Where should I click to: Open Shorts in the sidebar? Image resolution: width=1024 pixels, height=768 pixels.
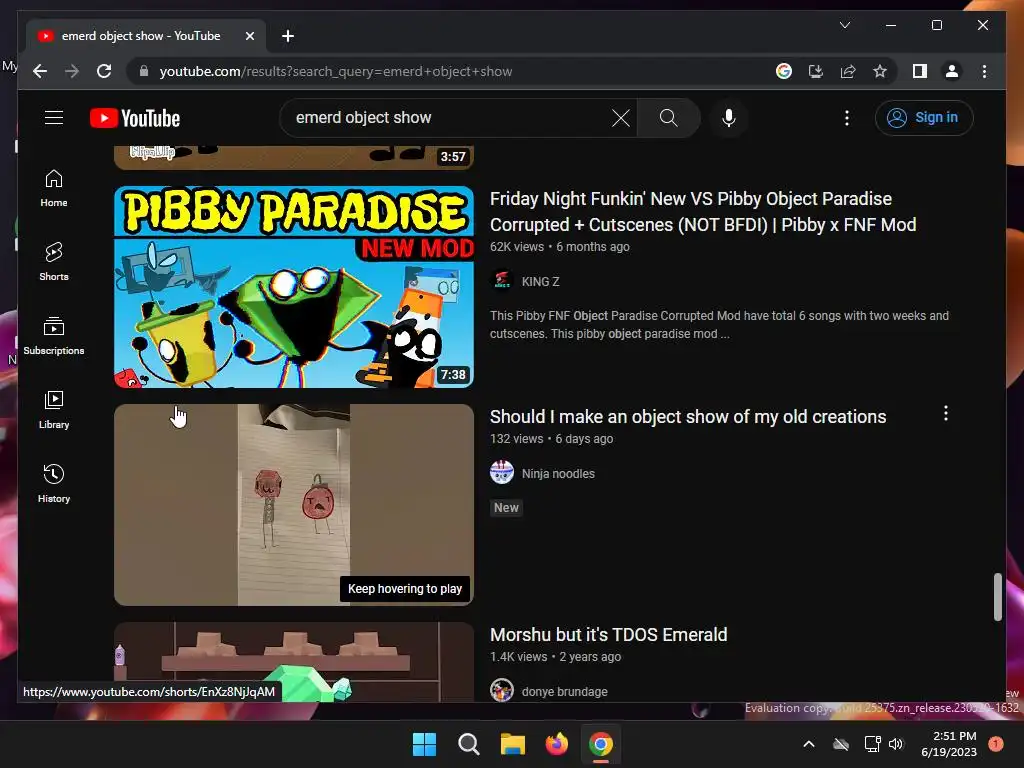54,262
